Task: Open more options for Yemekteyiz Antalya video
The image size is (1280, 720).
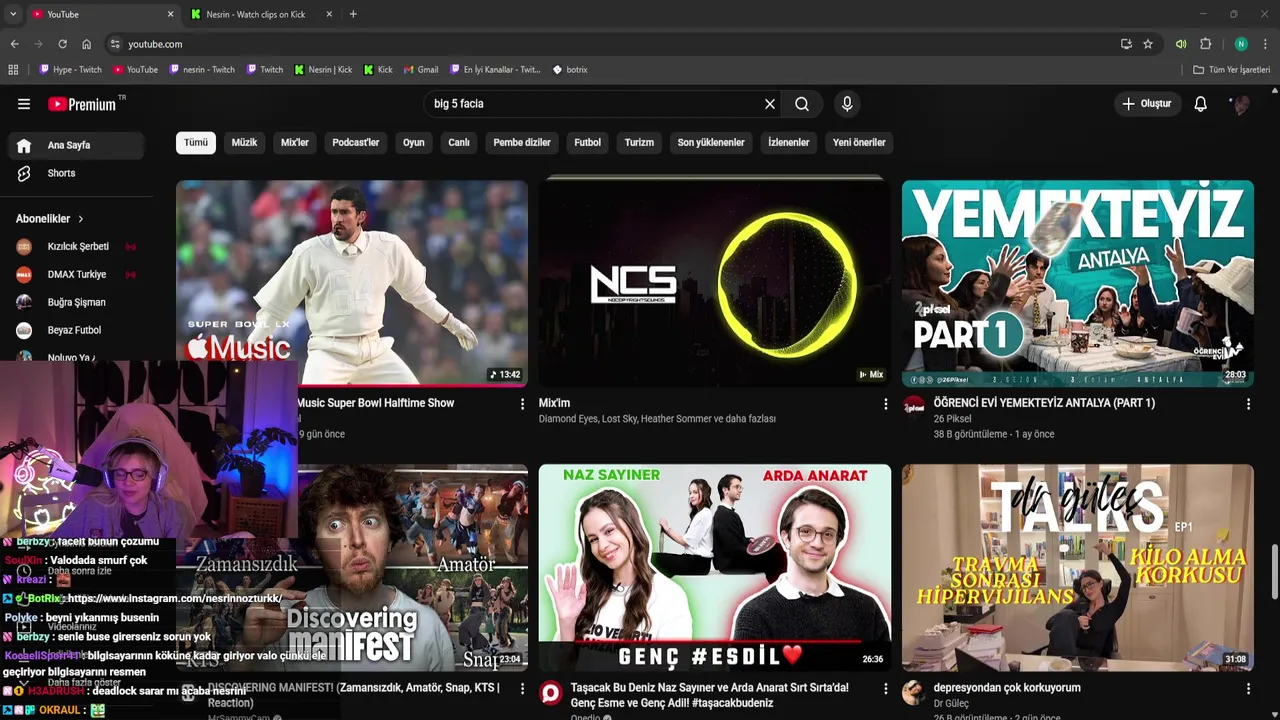Action: pyautogui.click(x=1248, y=404)
